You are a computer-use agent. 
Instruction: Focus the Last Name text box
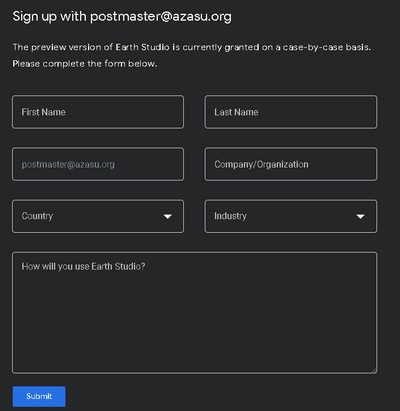pos(291,112)
